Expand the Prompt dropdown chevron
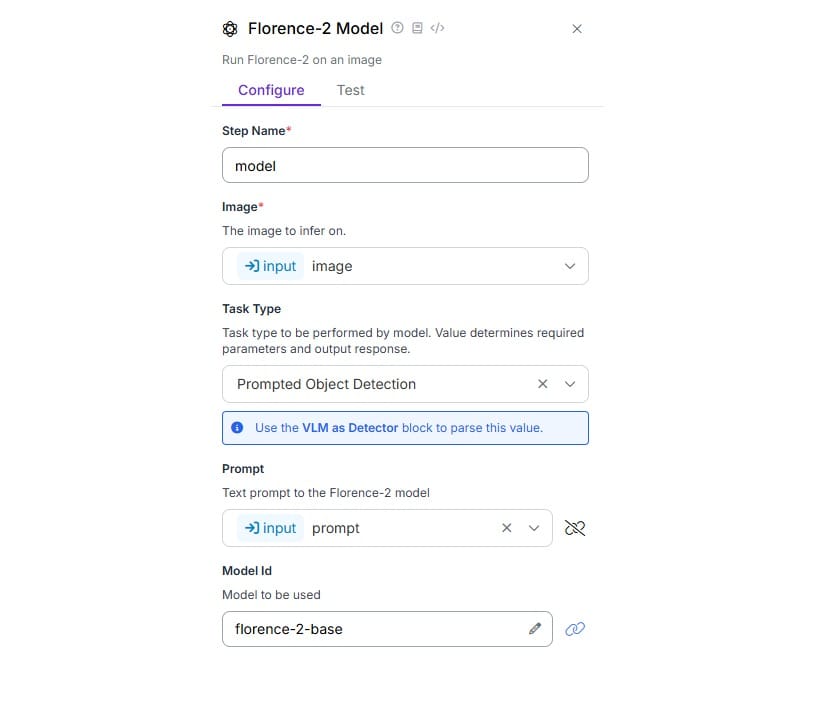Image resolution: width=826 pixels, height=723 pixels. [534, 528]
